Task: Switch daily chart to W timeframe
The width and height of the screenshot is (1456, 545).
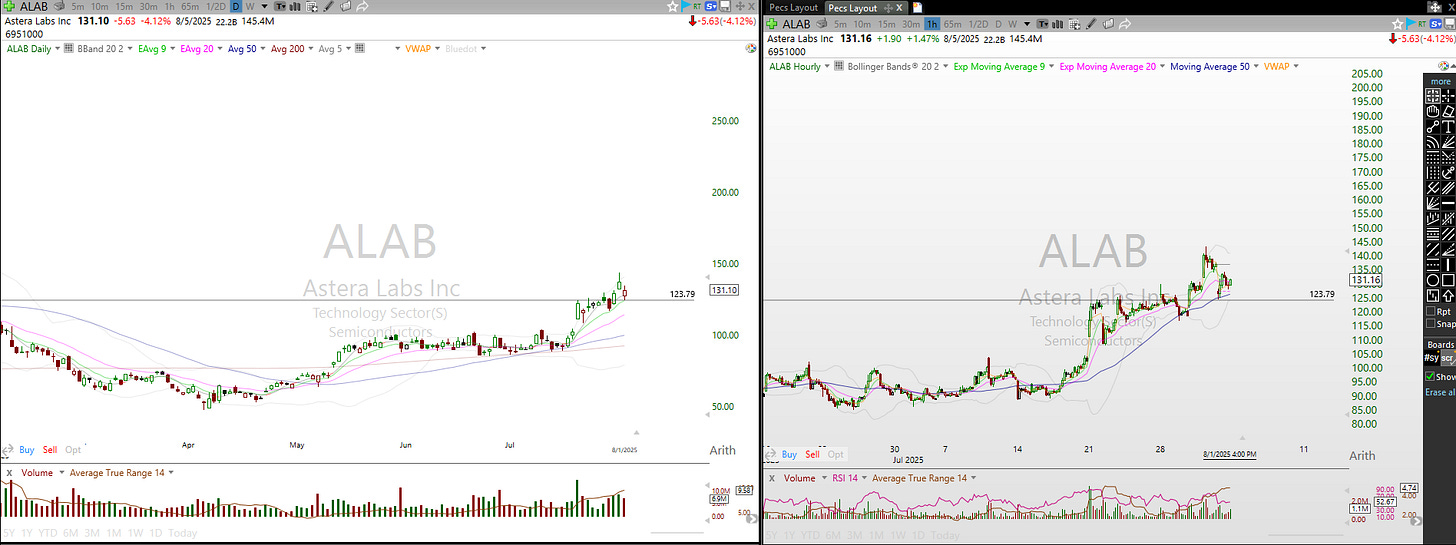Action: point(250,6)
